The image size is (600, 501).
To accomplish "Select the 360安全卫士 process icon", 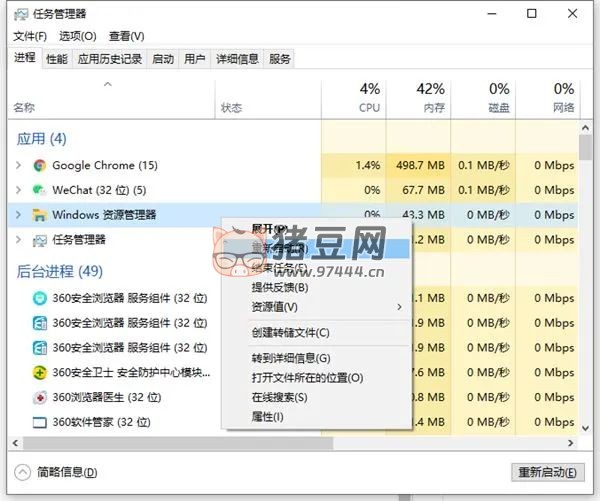I will pos(39,373).
